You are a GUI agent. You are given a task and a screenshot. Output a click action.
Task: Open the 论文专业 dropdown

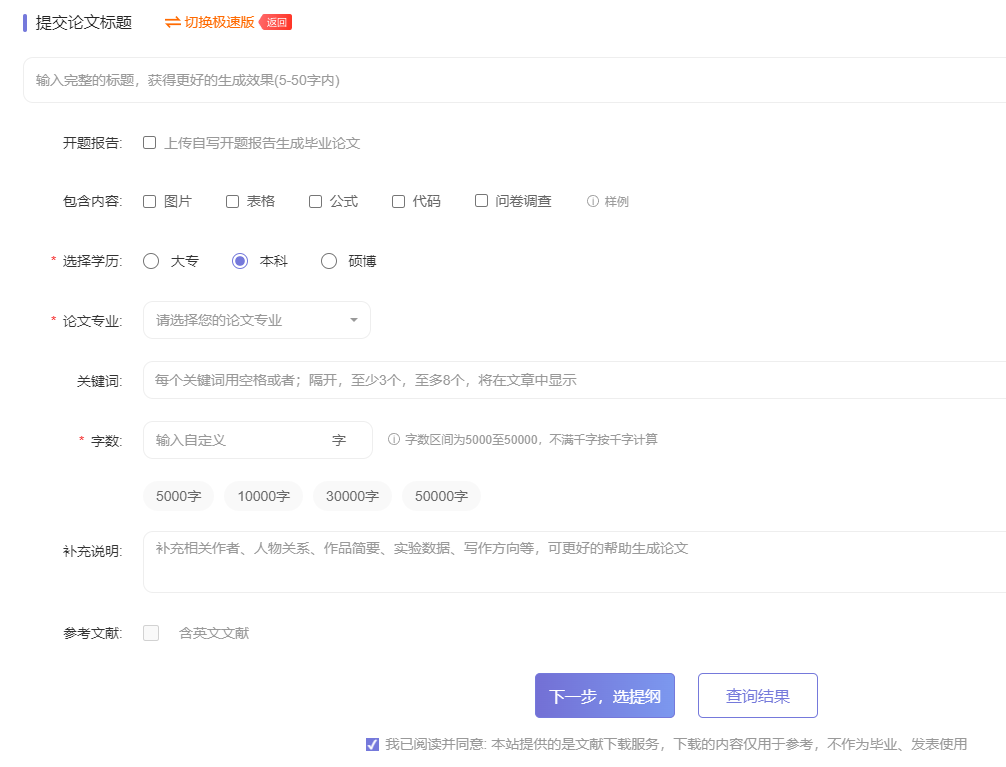coord(255,320)
